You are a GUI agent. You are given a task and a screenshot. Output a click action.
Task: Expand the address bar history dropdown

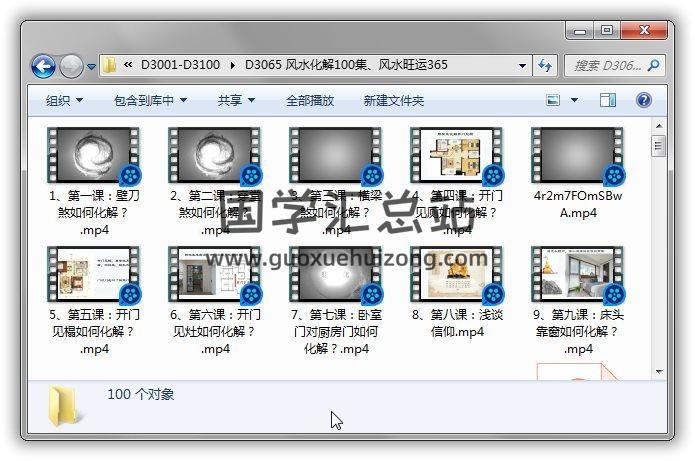coord(522,67)
